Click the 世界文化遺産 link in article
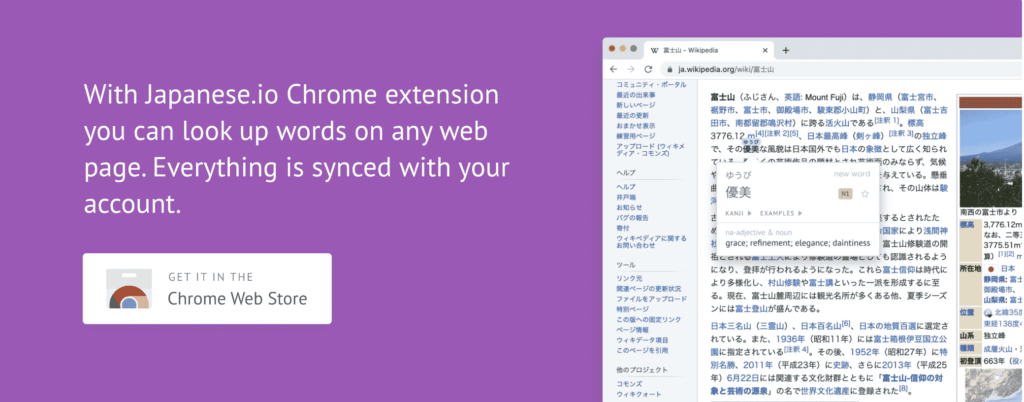Image resolution: width=1024 pixels, height=402 pixels. [x=826, y=392]
